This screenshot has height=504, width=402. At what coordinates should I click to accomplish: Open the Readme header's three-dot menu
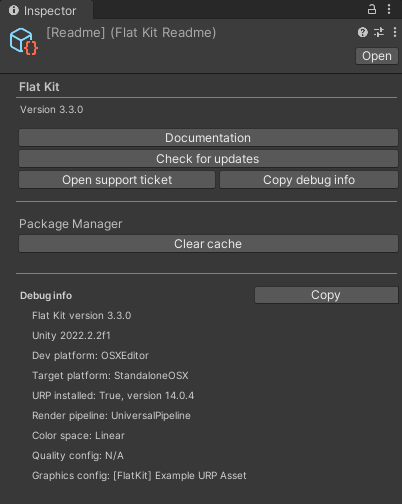[x=395, y=32]
